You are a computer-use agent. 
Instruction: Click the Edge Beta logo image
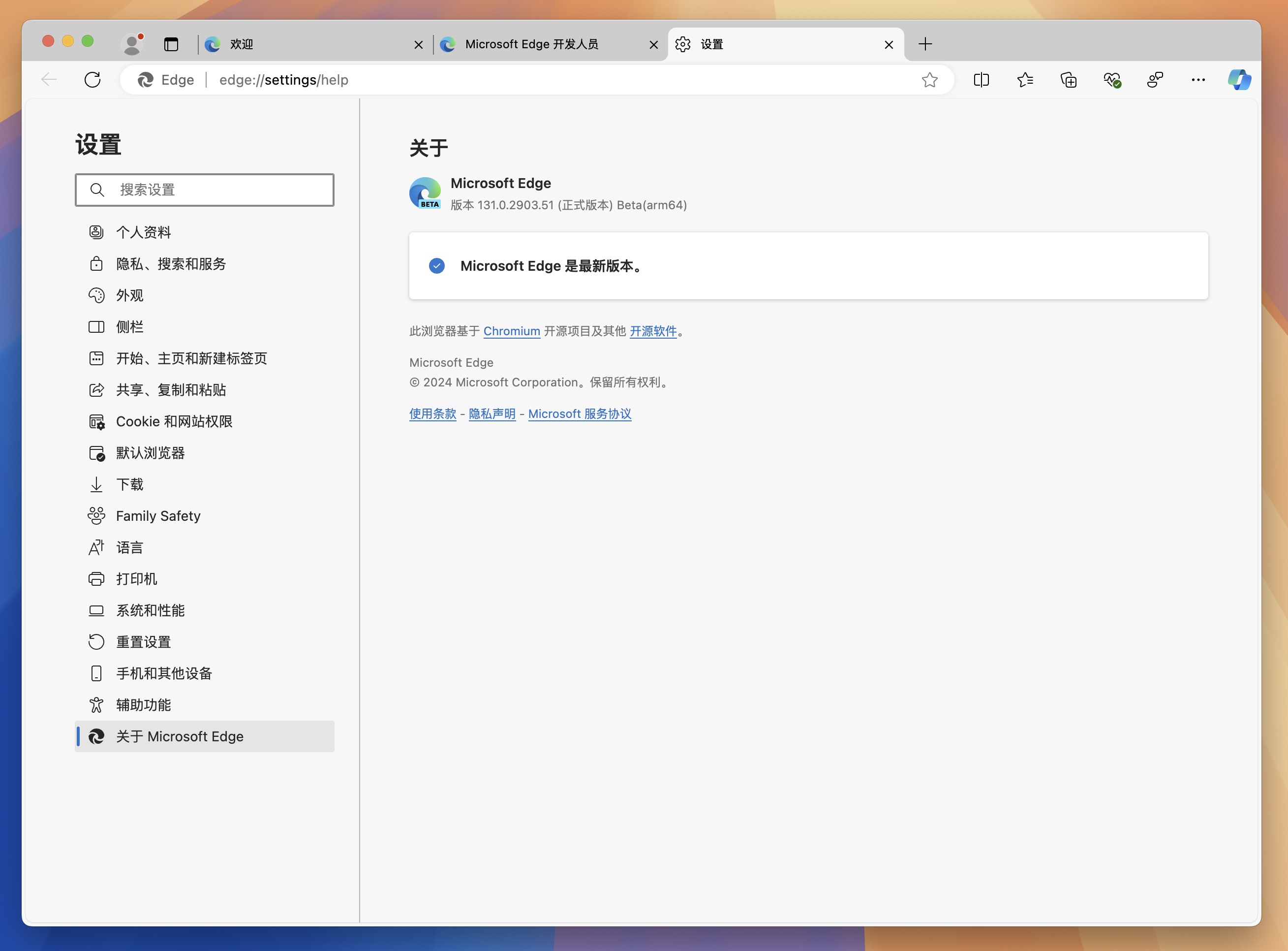click(425, 193)
